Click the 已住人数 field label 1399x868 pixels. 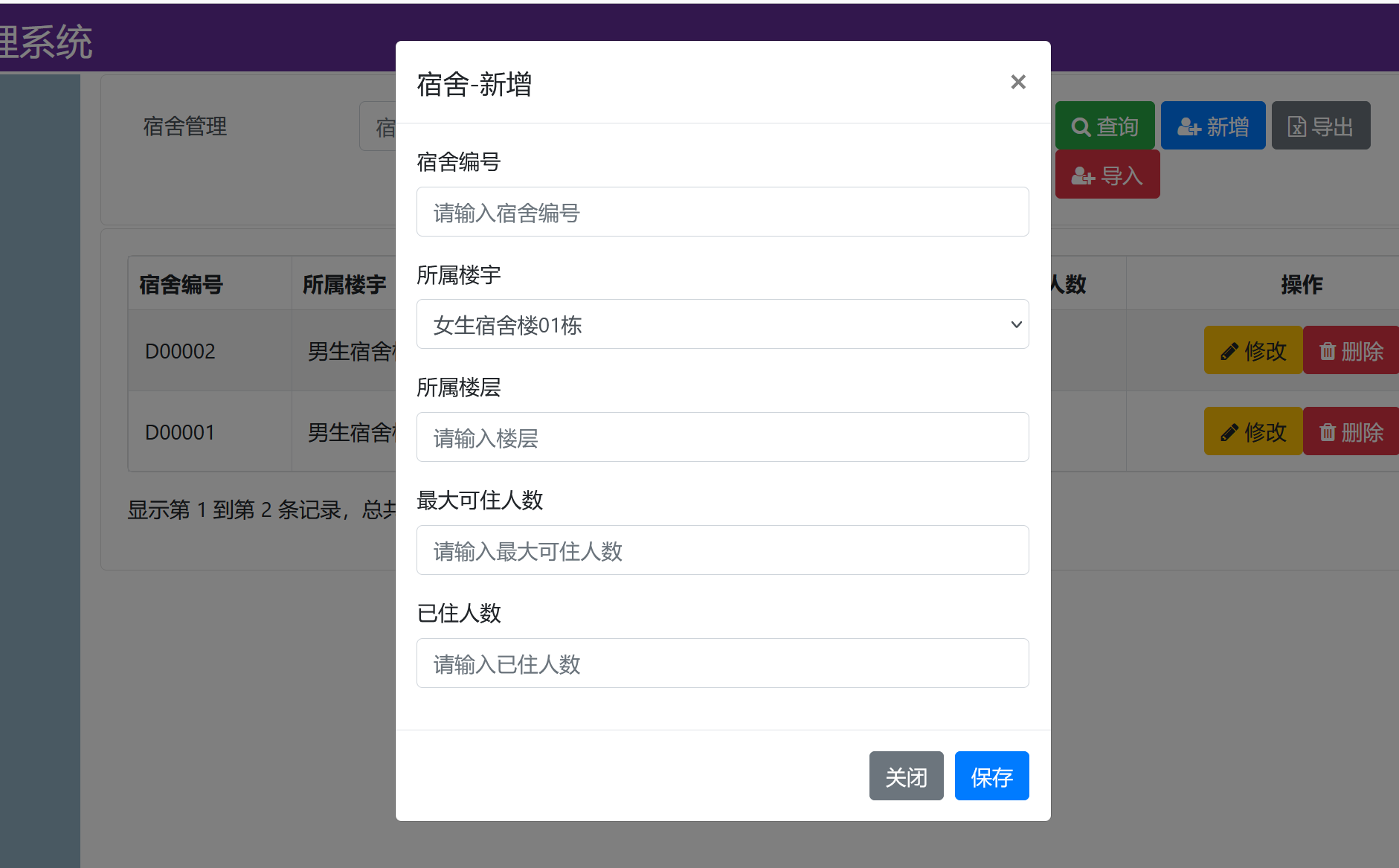pos(459,614)
